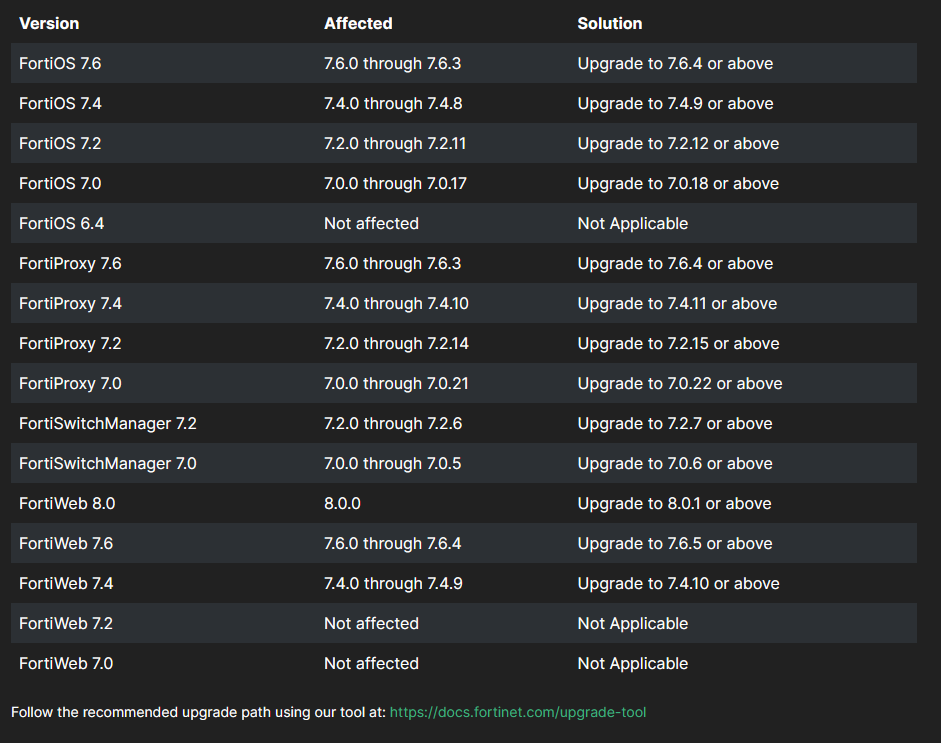The height and width of the screenshot is (743, 941).
Task: Open the docs.fortinet.com upgrade-tool link
Action: (517, 712)
